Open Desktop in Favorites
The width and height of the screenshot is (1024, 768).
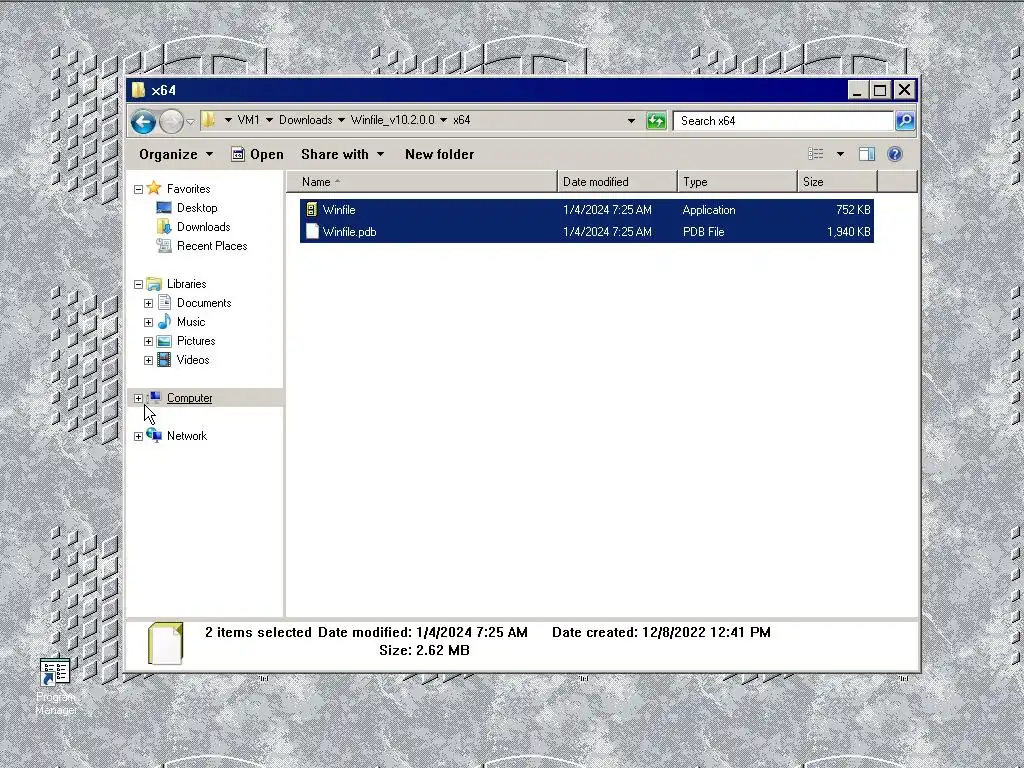click(197, 208)
